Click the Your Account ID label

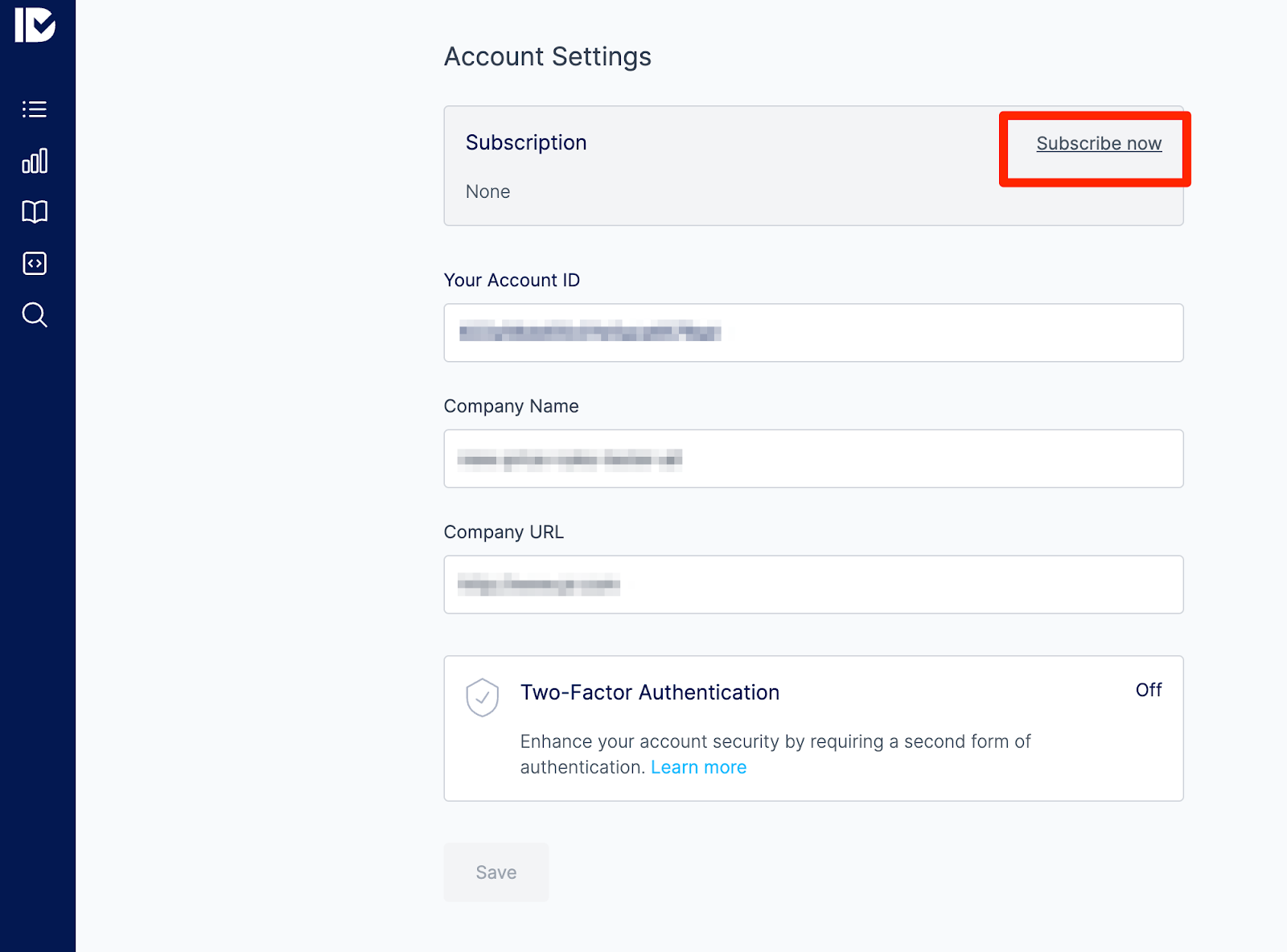tap(512, 281)
